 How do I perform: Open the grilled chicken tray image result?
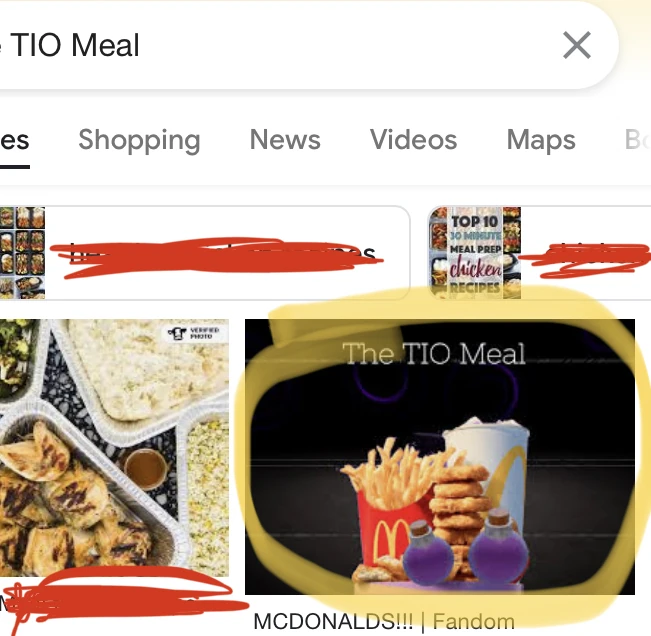pyautogui.click(x=114, y=448)
